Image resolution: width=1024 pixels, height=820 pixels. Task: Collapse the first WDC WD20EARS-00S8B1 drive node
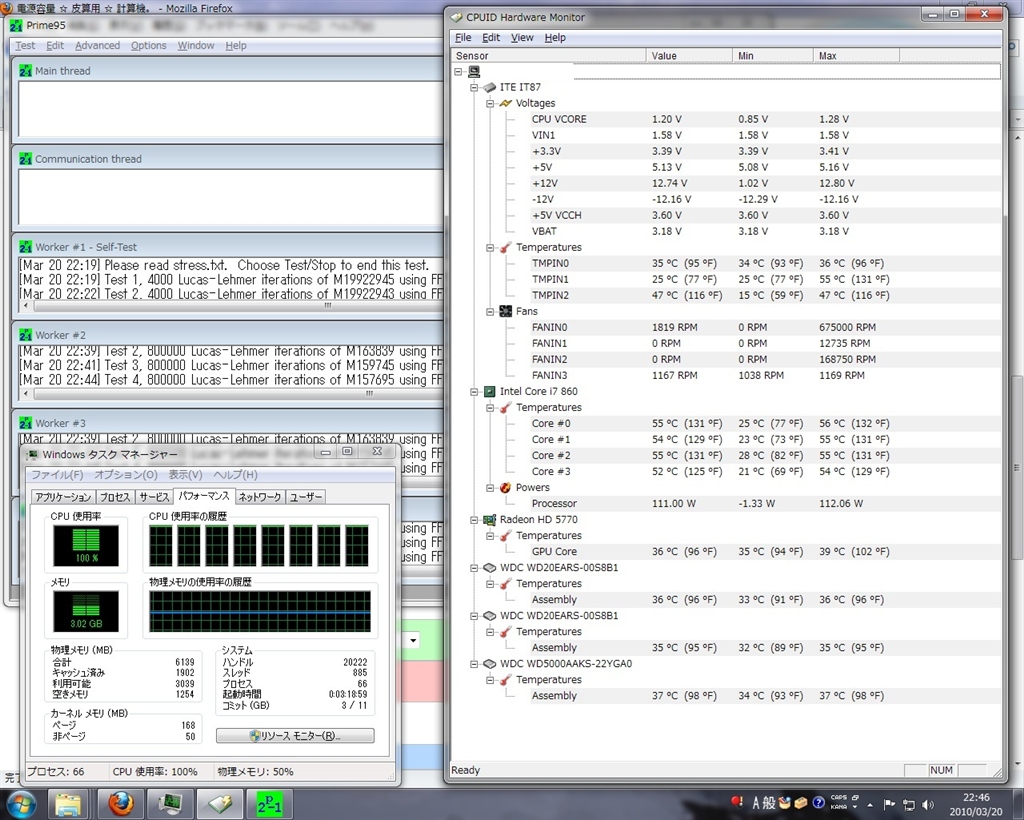[474, 567]
